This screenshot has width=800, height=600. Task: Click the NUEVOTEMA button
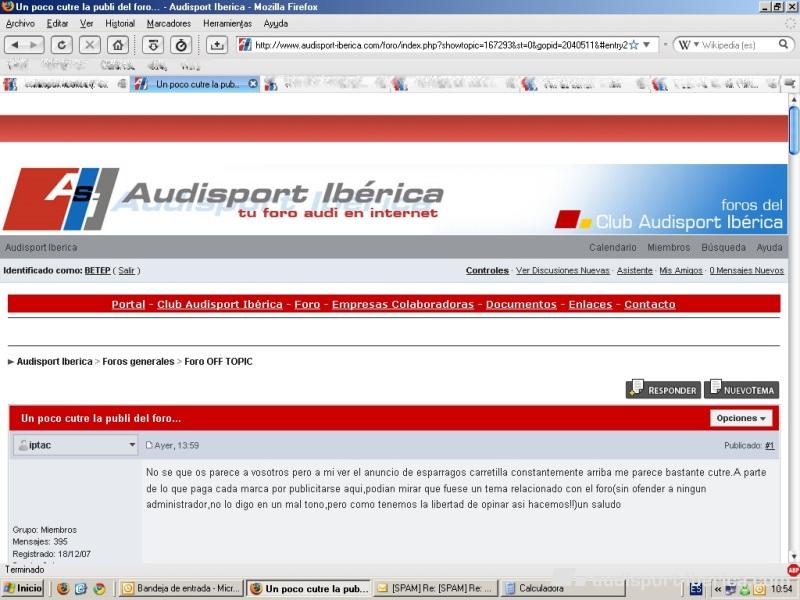pyautogui.click(x=741, y=389)
